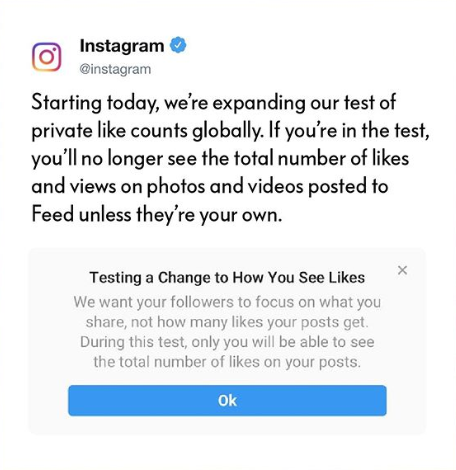Open the Instagram display name profile
Viewport: 456px width, 470px height.
point(122,46)
